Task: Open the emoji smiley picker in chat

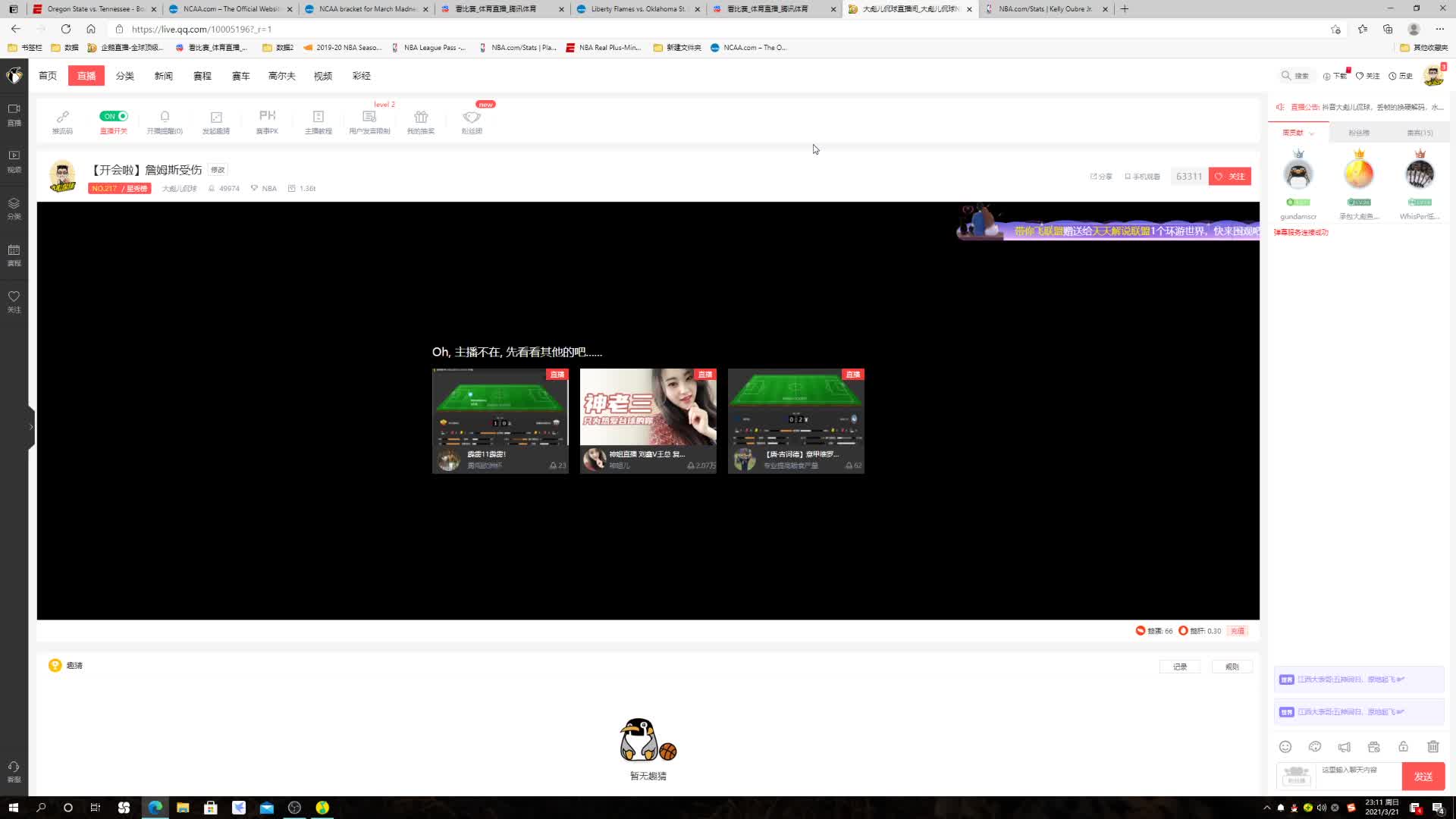Action: (1285, 747)
